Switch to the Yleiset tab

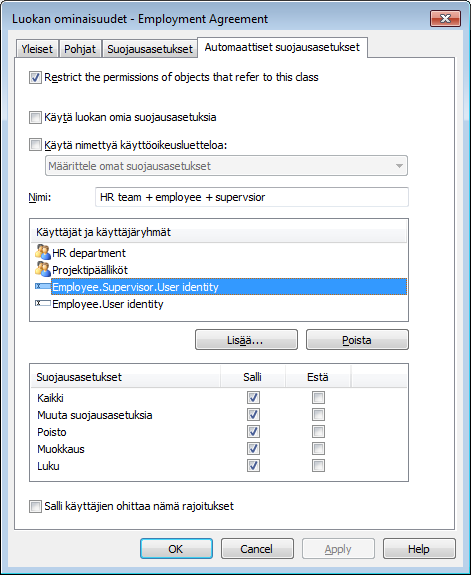coord(37,49)
